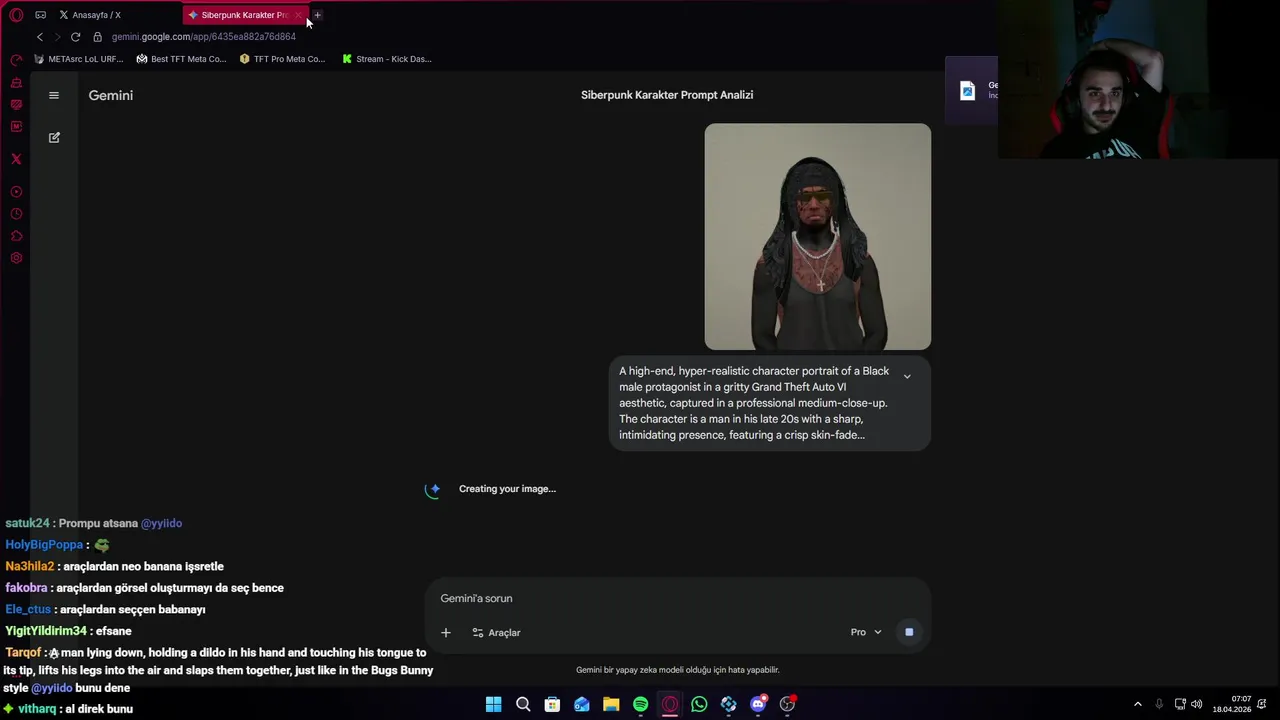
Task: Open X (Twitter) in the Opera sidebar
Action: pyautogui.click(x=16, y=159)
